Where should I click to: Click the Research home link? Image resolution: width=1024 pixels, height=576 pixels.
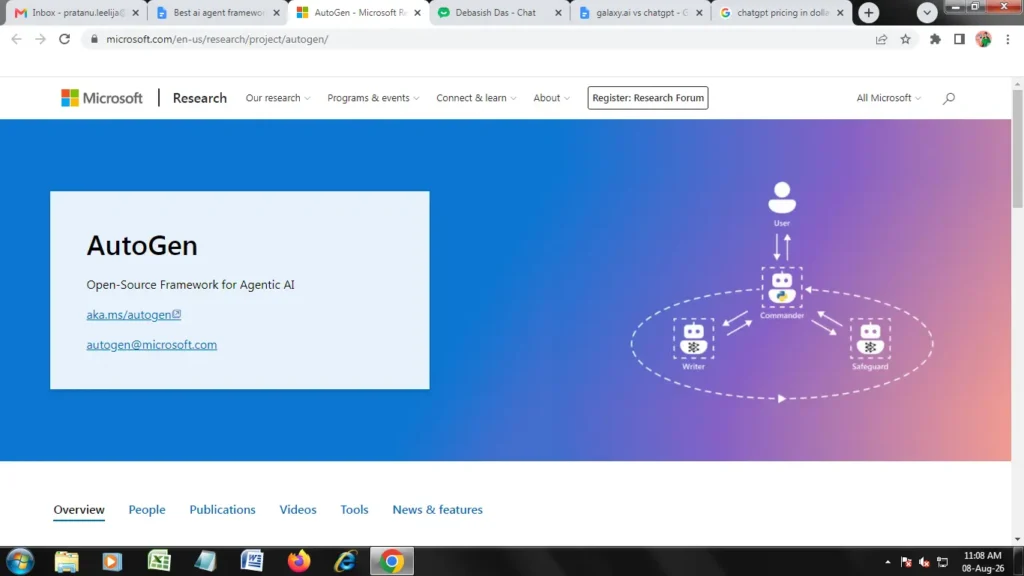(200, 98)
